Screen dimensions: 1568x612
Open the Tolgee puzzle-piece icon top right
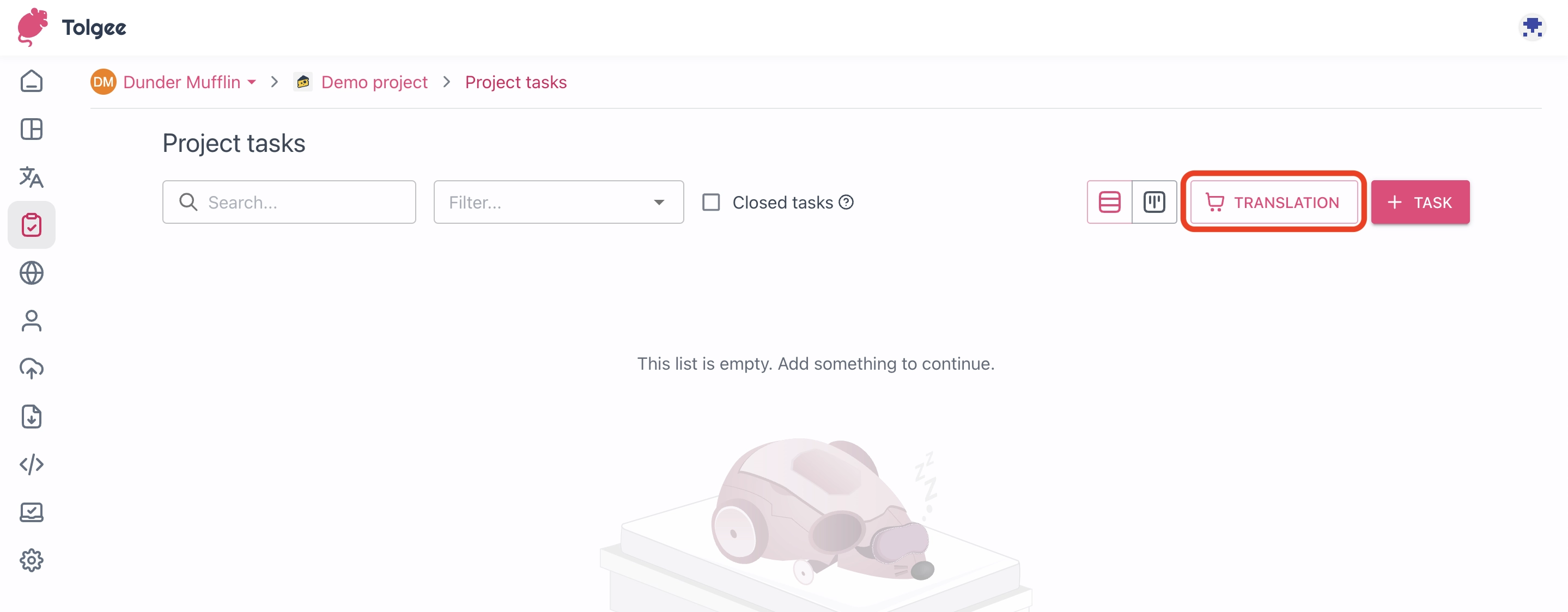tap(1533, 27)
